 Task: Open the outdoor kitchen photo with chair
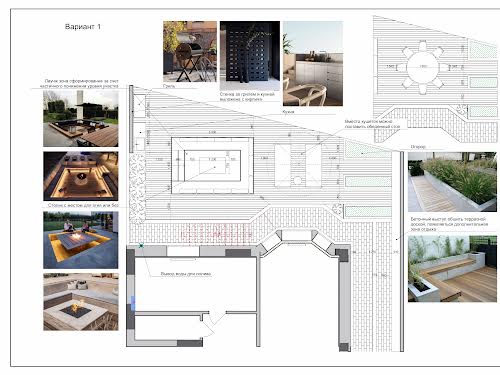[x=313, y=64]
